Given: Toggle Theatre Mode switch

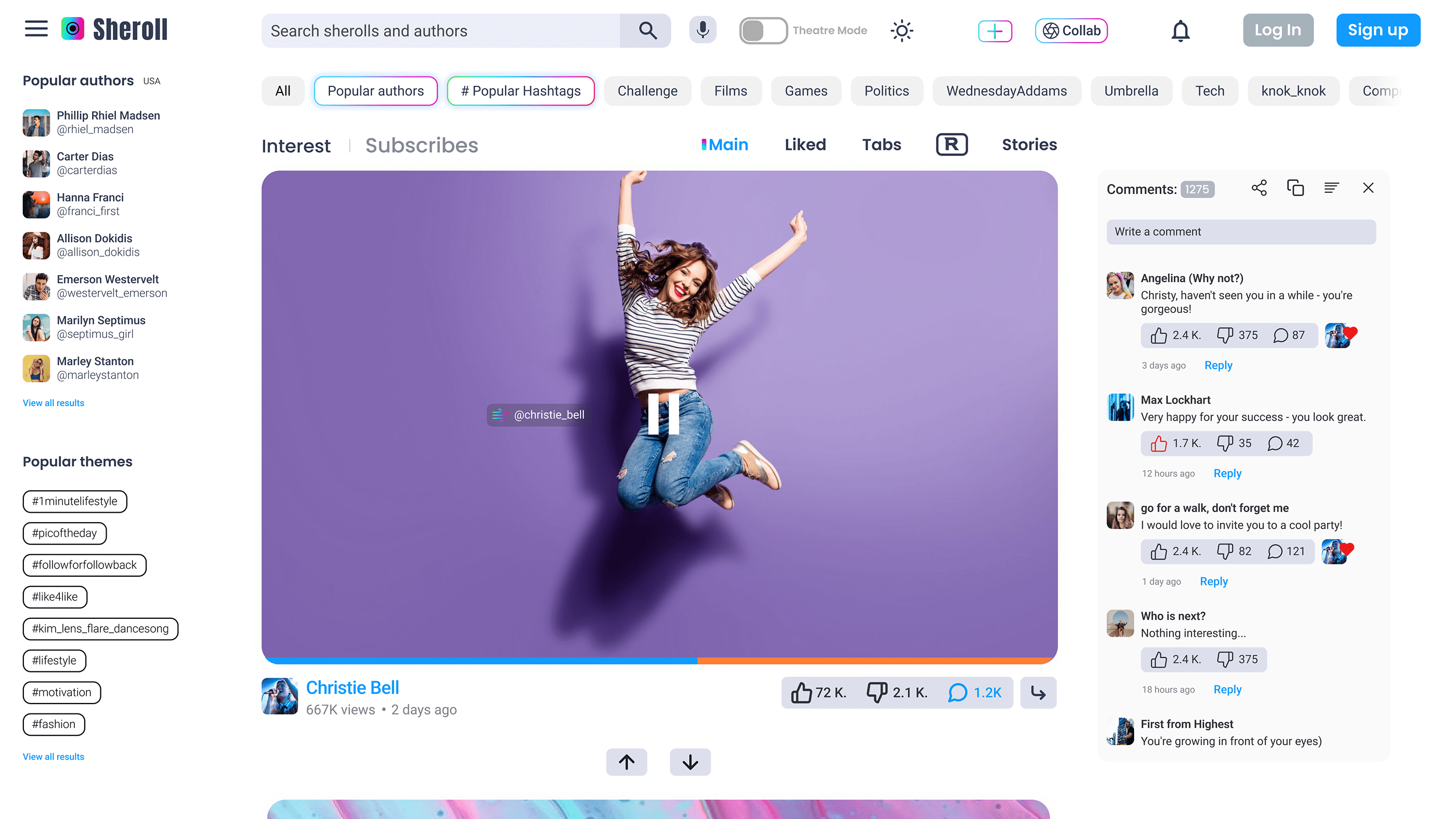Looking at the screenshot, I should [x=763, y=31].
